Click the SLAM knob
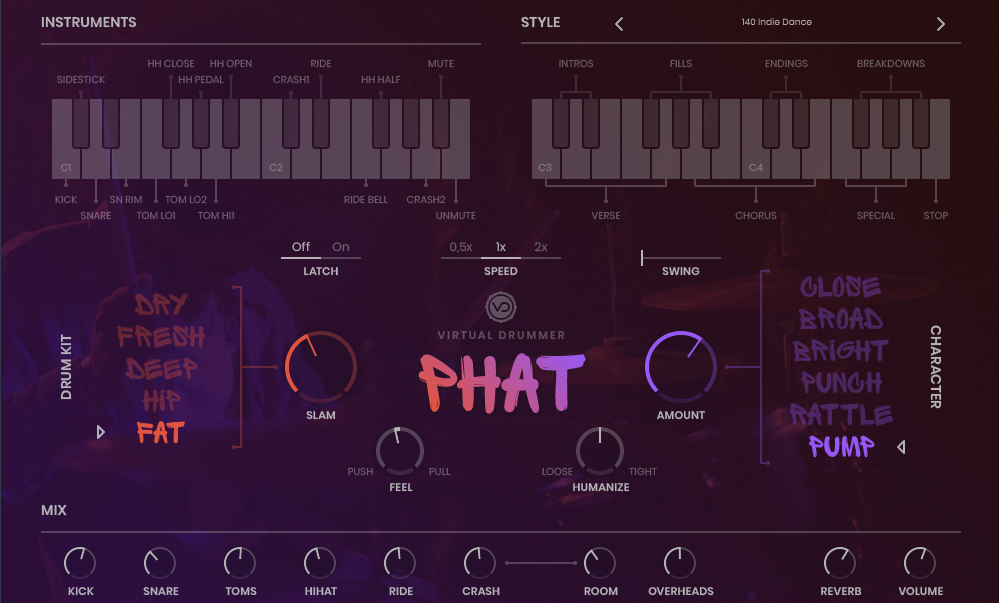Screen dimensions: 999x603 tap(320, 367)
